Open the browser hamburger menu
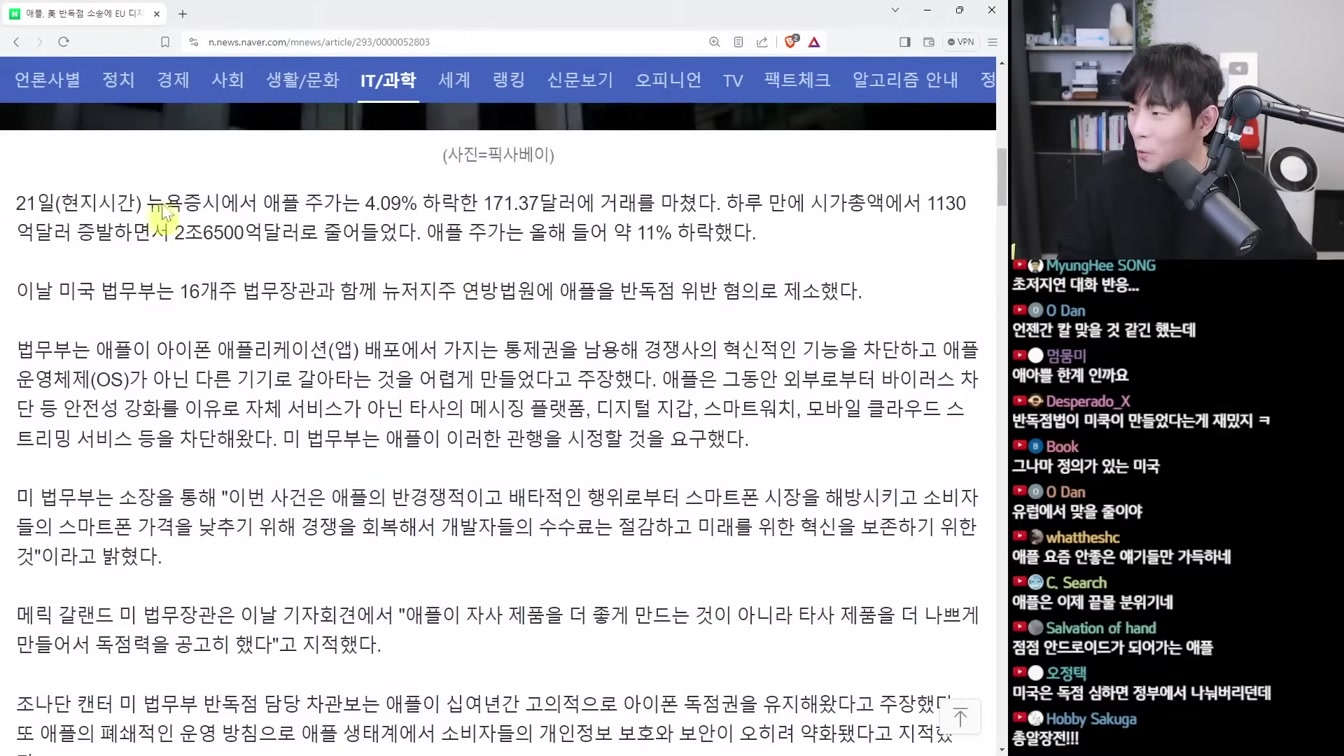The height and width of the screenshot is (756, 1344). click(992, 42)
